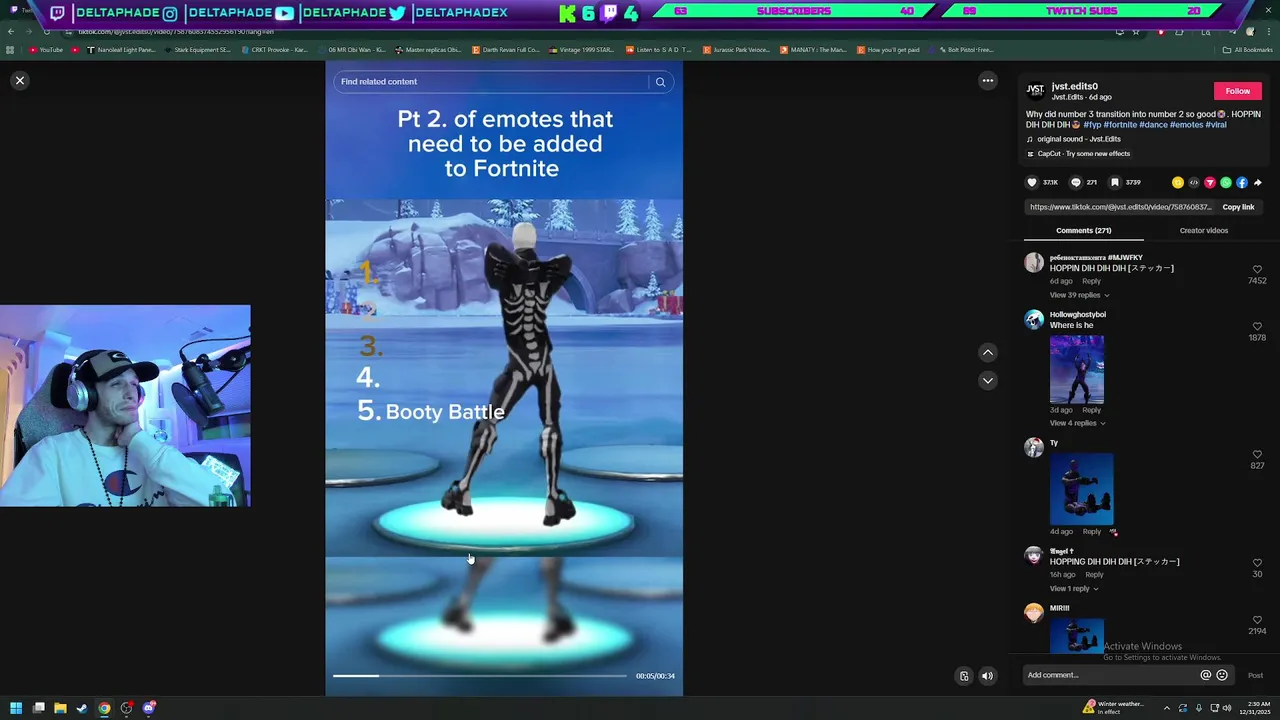Switch to Comments (271) tab
The height and width of the screenshot is (720, 1280).
tap(1083, 230)
